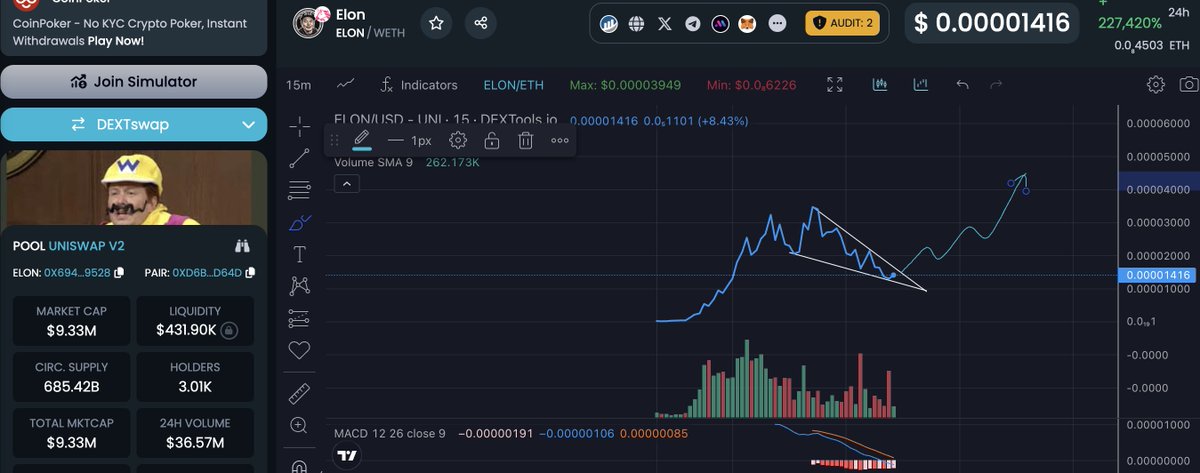Click the CIRC. SUPPLY 685.42B card
Screen dimensions: 1200x473
tap(71, 376)
